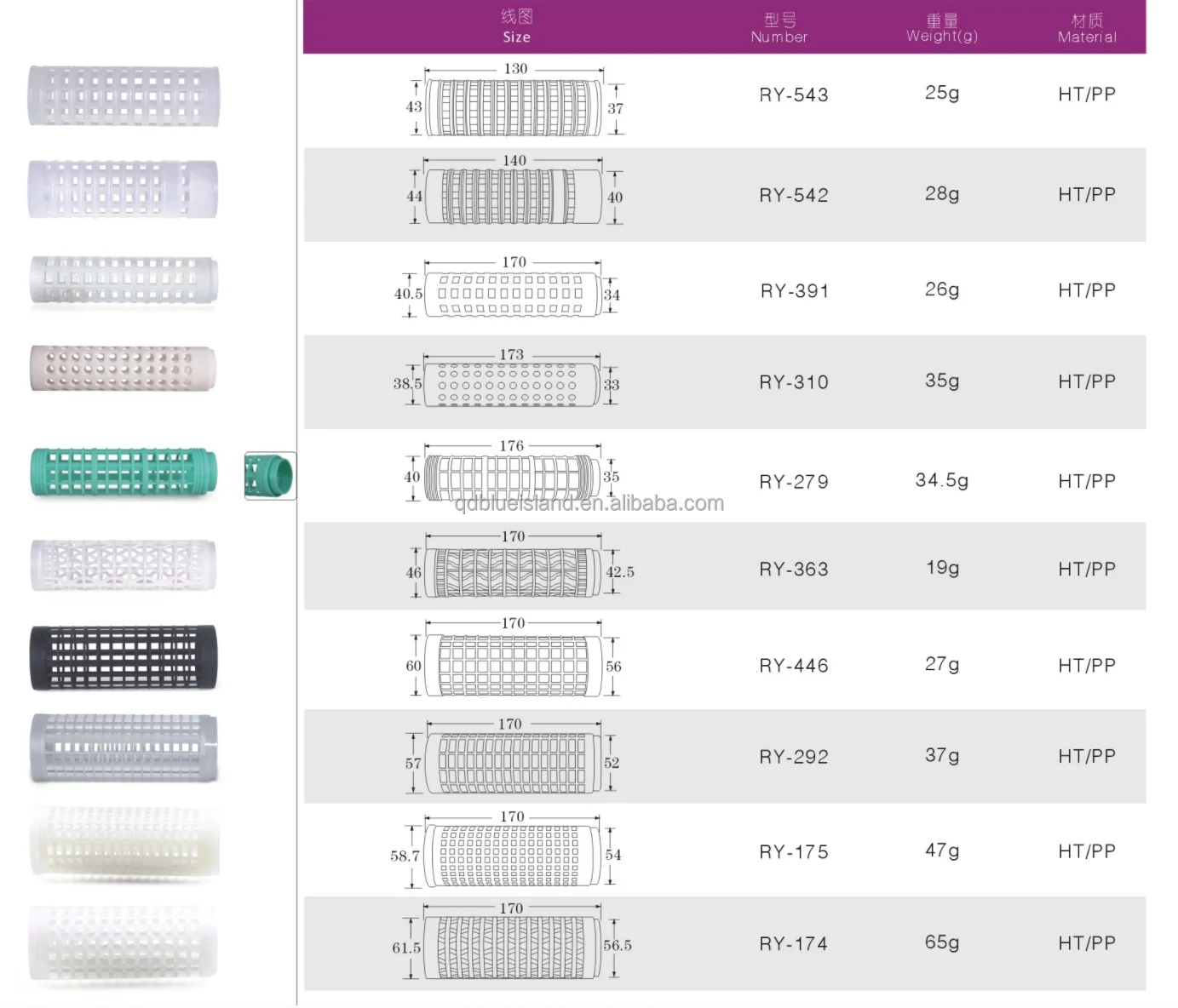Image resolution: width=1178 pixels, height=1008 pixels.
Task: Click the small green tube end-view thumbnail
Action: (270, 475)
